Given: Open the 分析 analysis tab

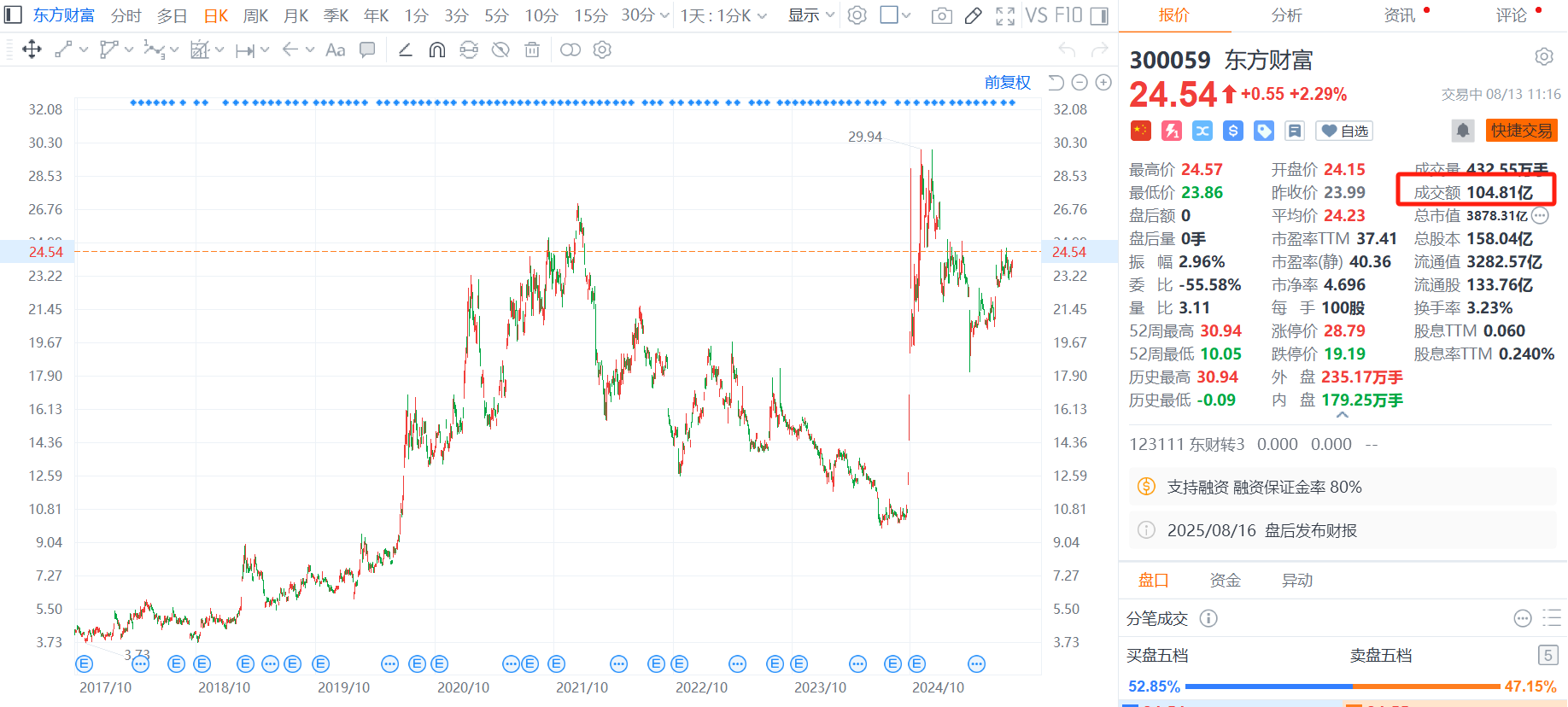Looking at the screenshot, I should point(1287,15).
